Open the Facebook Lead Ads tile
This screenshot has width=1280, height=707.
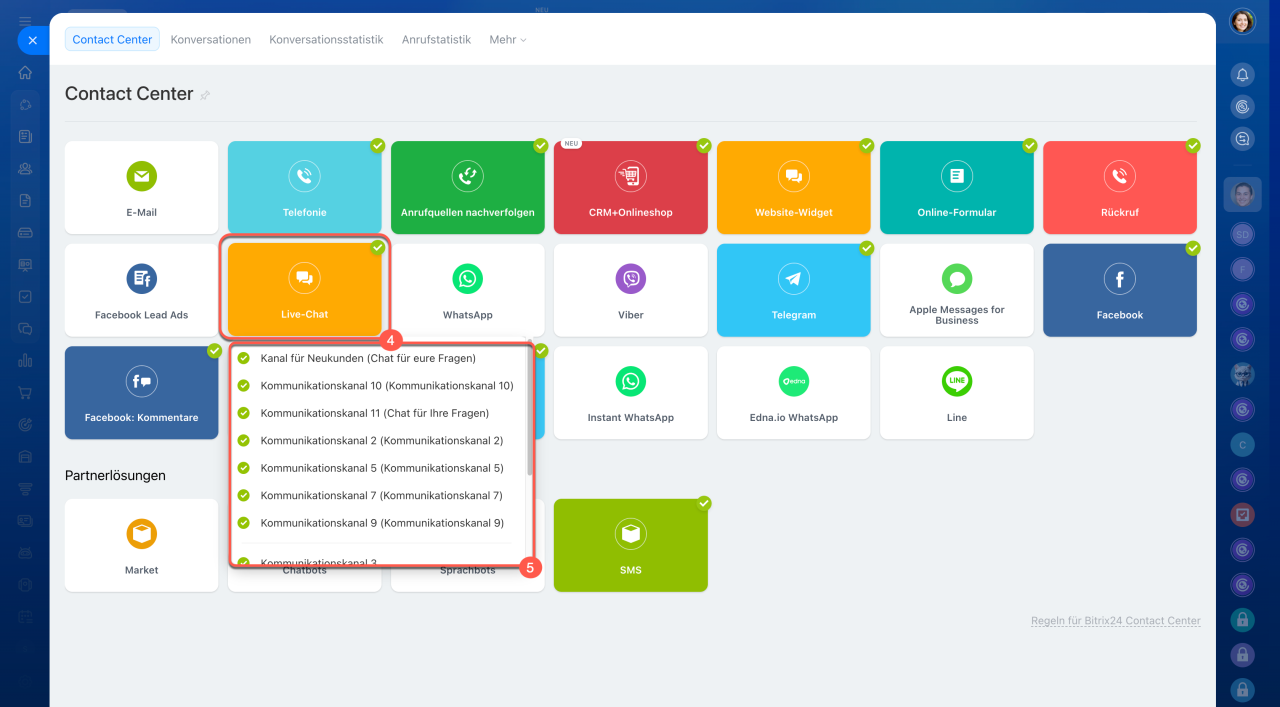tap(142, 290)
